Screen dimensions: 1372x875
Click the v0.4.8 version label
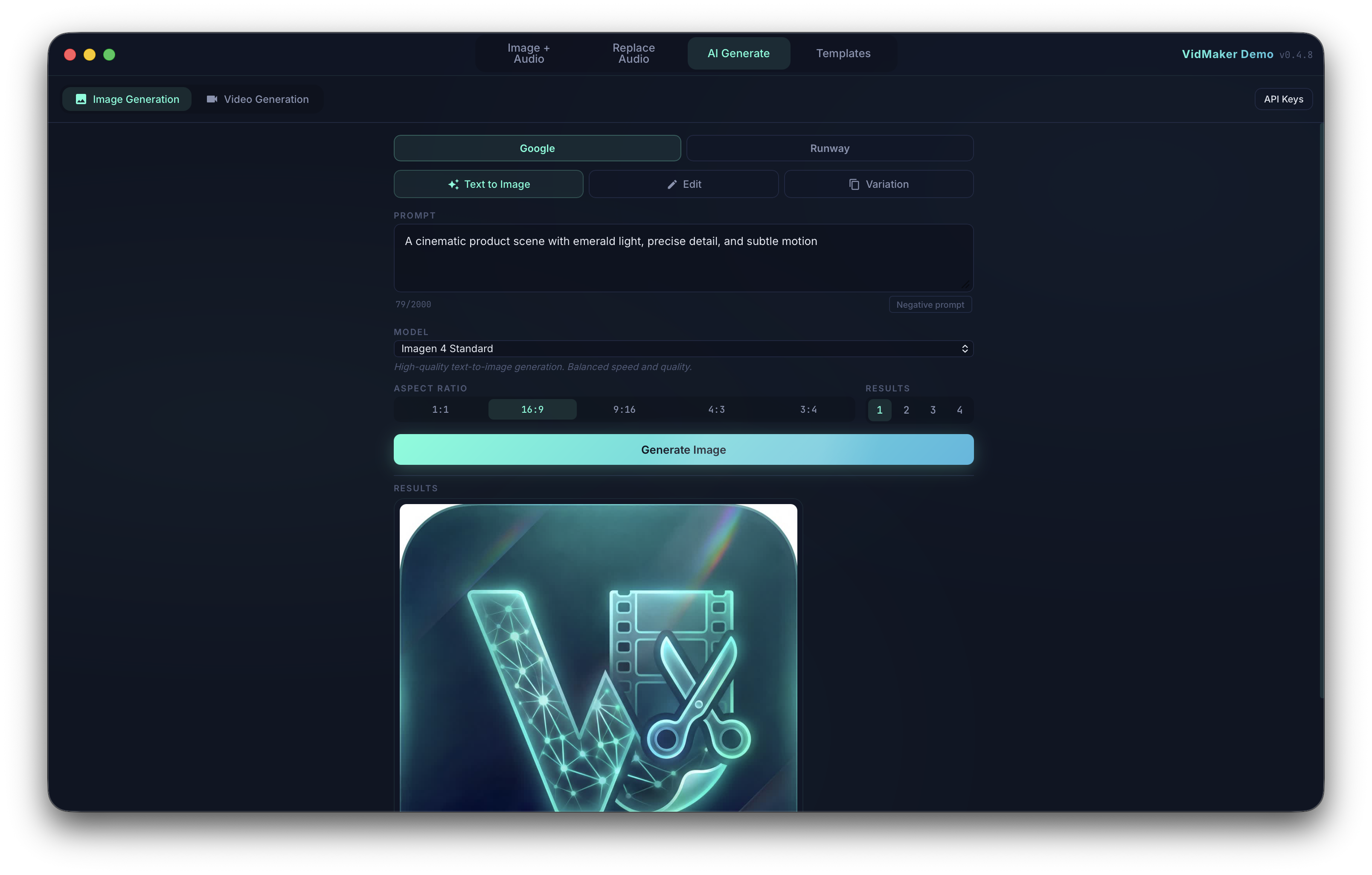click(1296, 55)
